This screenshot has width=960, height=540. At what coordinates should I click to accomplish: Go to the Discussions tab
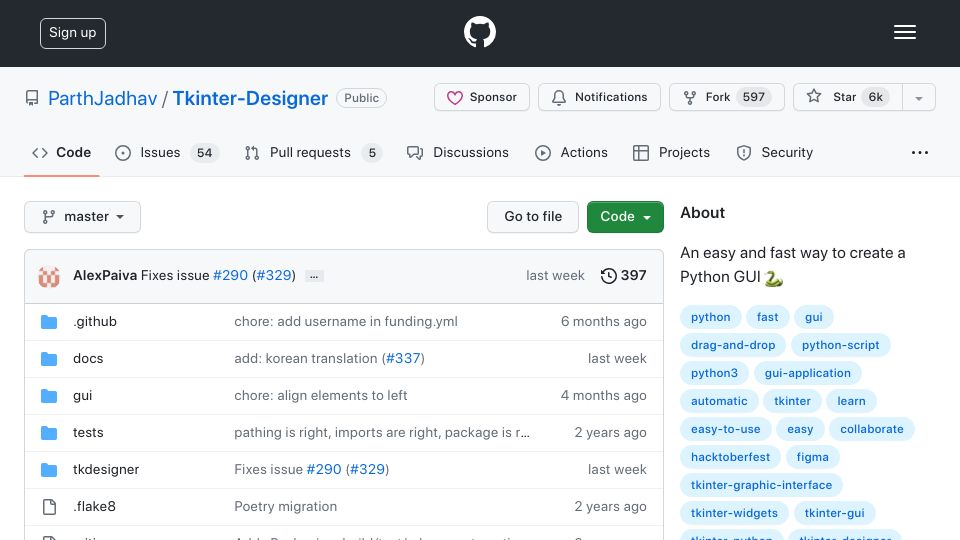[458, 152]
